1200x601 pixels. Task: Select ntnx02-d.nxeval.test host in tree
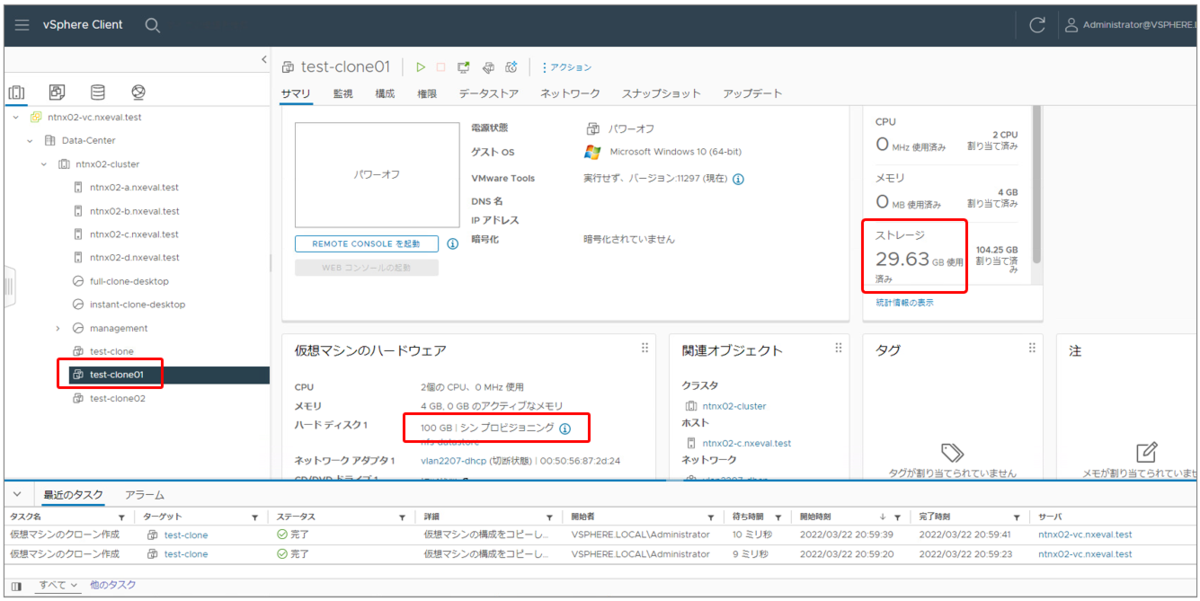[134, 258]
